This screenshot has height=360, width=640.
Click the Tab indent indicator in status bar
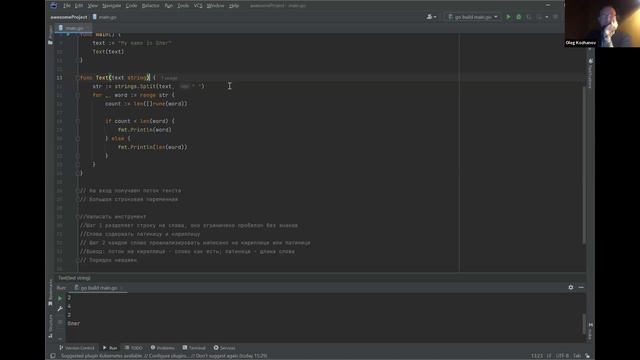pyautogui.click(x=577, y=356)
